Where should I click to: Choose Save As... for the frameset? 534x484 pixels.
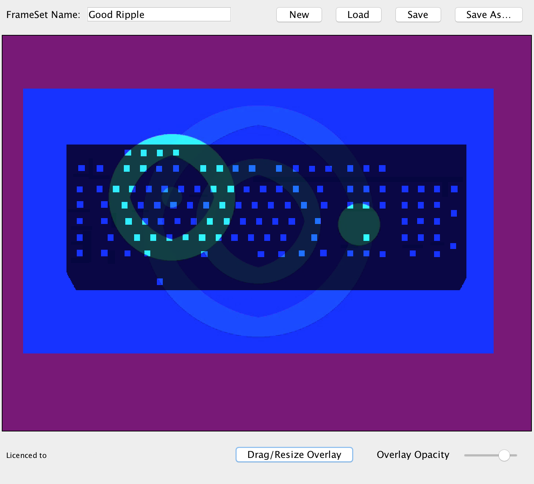[488, 15]
